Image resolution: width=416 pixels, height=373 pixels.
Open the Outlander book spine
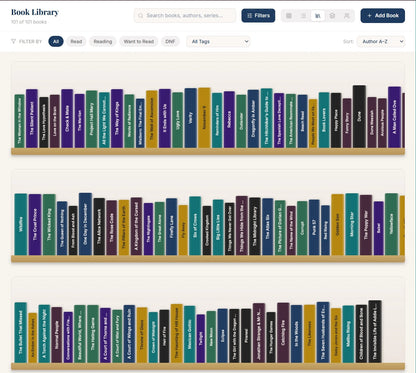point(241,121)
